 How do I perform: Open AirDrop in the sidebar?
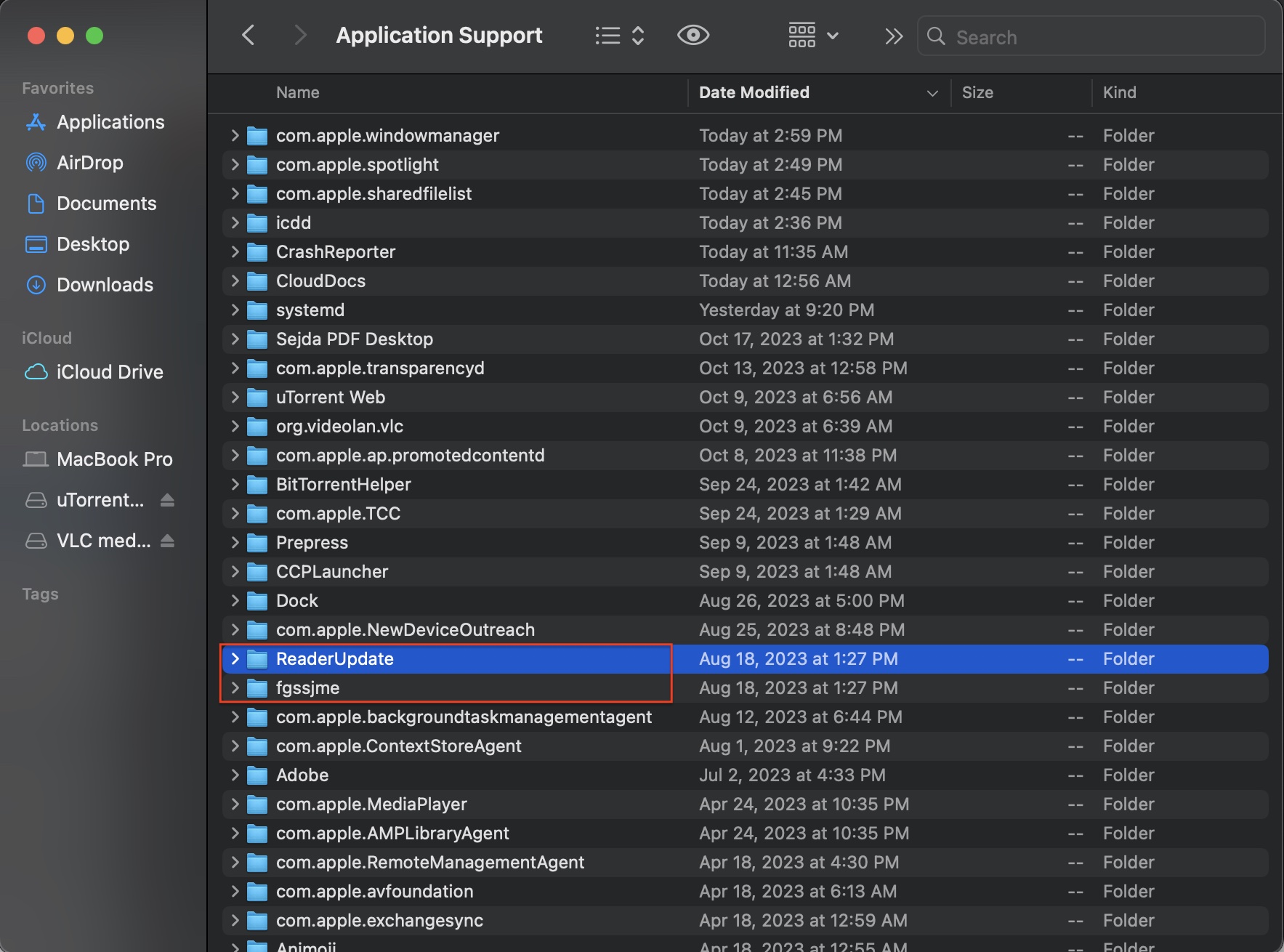(x=89, y=163)
